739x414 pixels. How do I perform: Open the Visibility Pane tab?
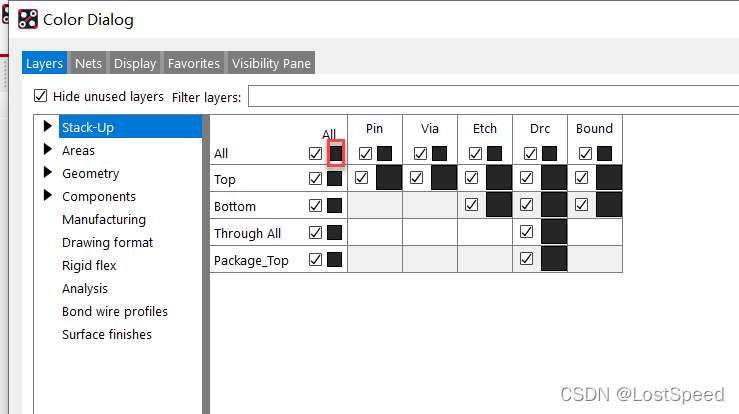pyautogui.click(x=271, y=63)
